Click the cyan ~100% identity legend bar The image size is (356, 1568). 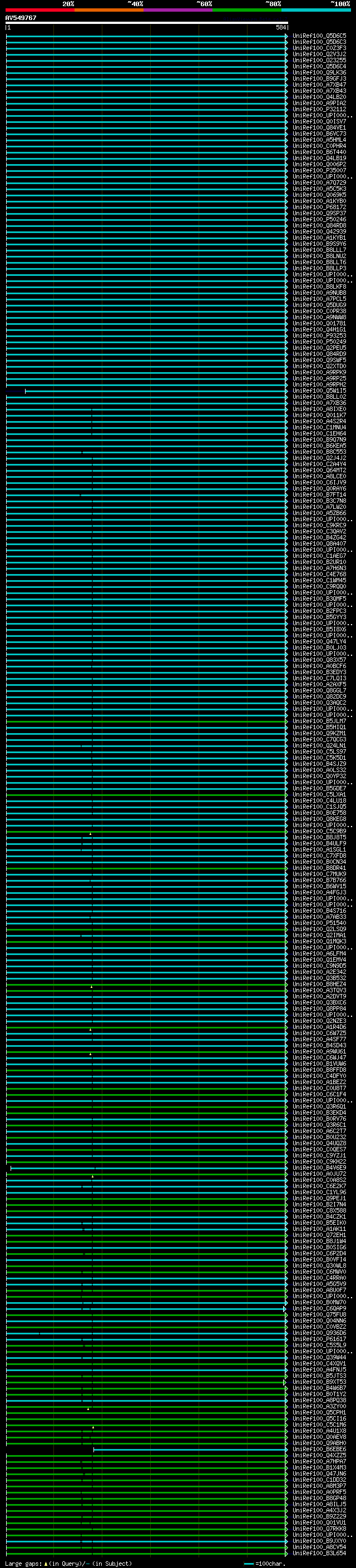[x=317, y=10]
